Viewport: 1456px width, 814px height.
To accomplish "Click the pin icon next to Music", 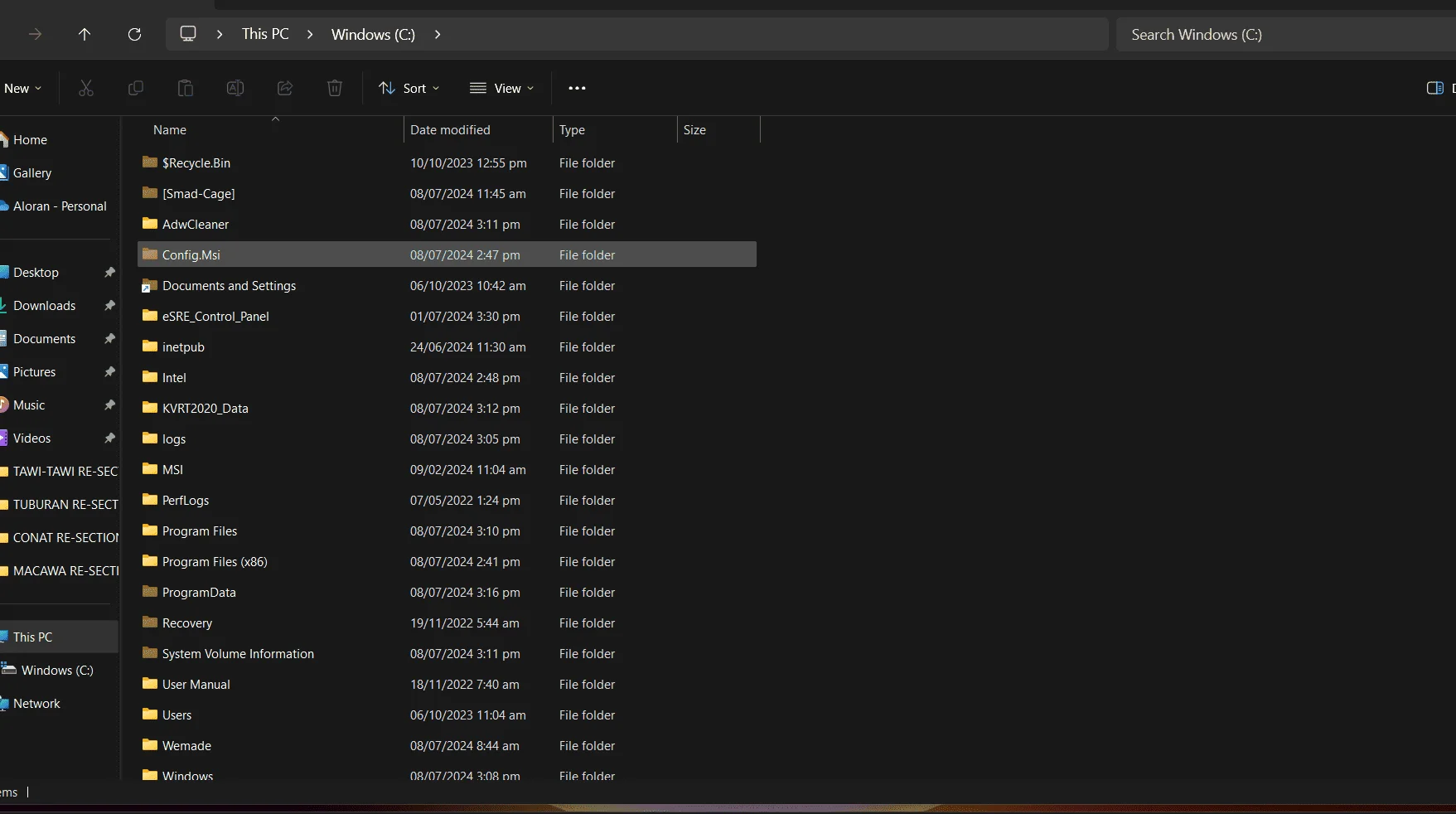I will 109,405.
